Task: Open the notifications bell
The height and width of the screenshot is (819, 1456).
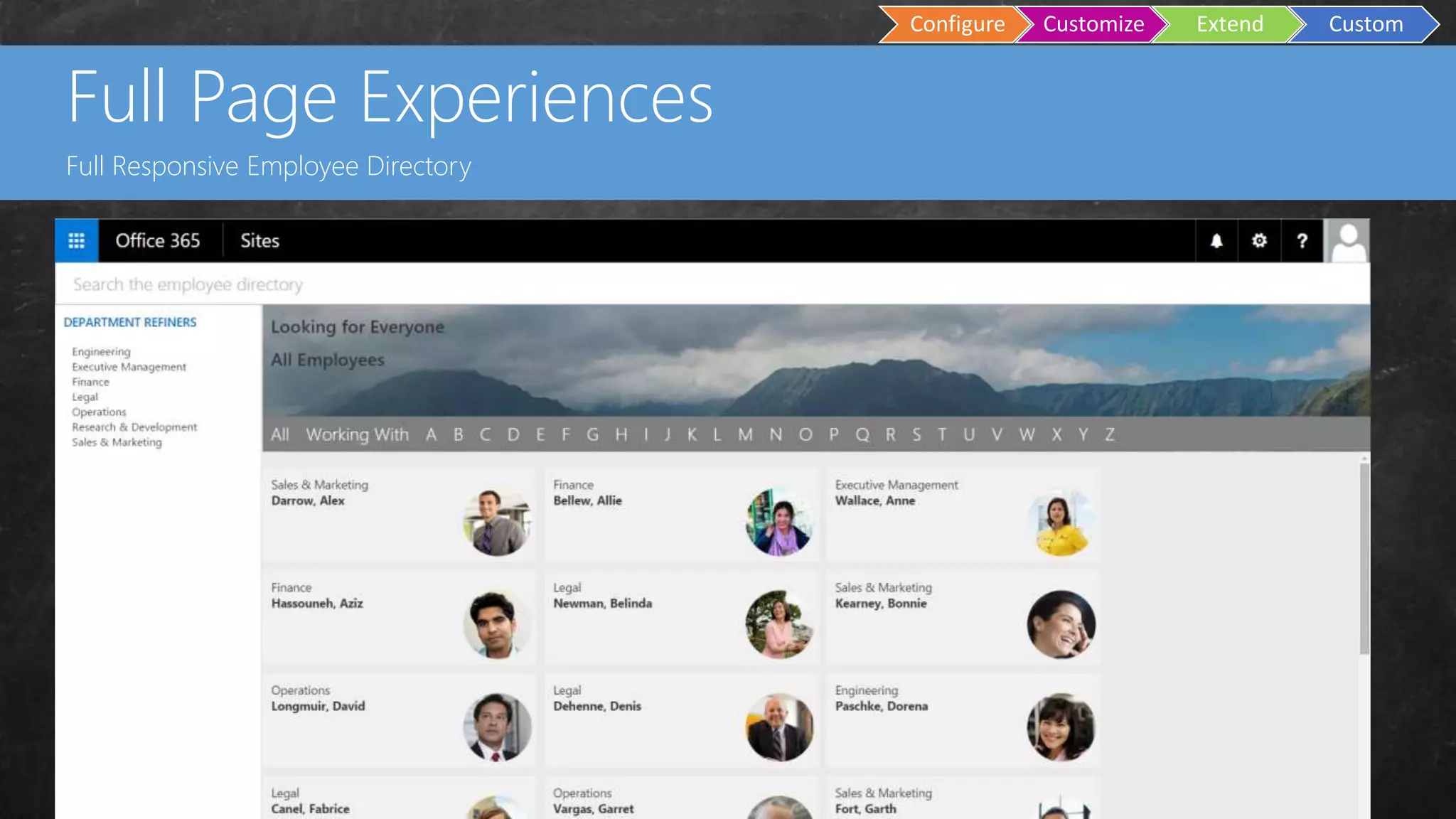Action: (x=1216, y=241)
